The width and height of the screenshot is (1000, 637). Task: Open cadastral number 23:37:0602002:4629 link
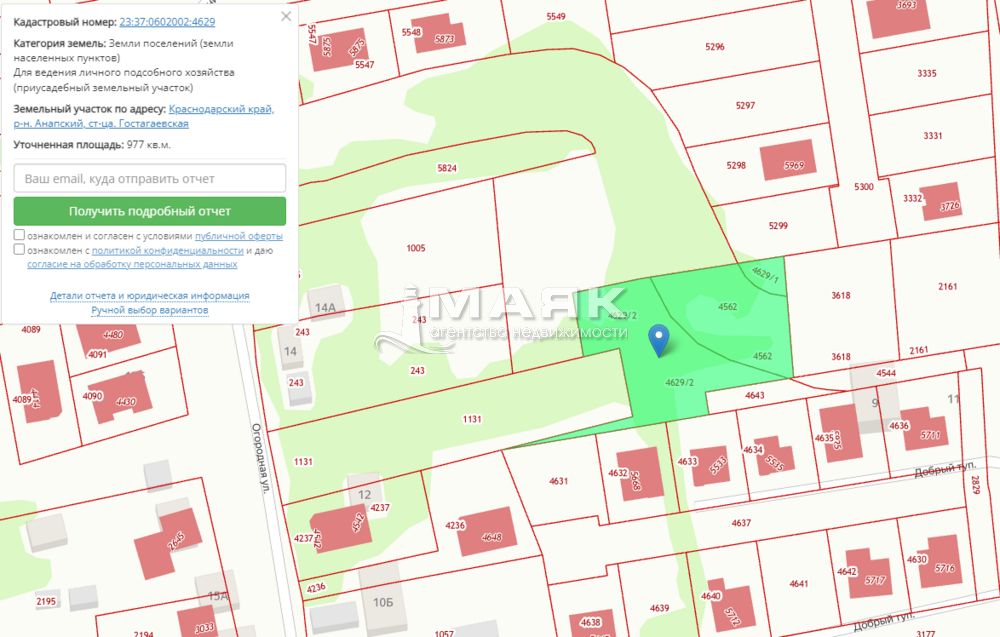tap(166, 21)
